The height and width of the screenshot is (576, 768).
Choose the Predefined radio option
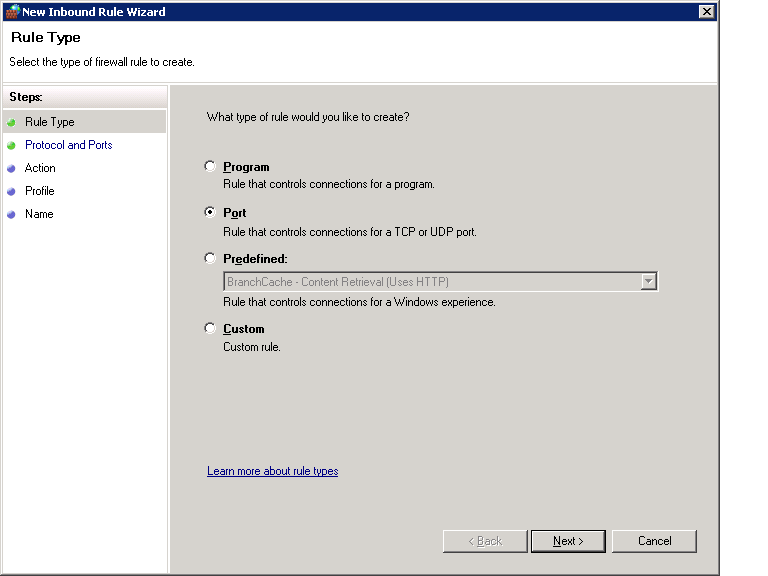pyautogui.click(x=210, y=258)
